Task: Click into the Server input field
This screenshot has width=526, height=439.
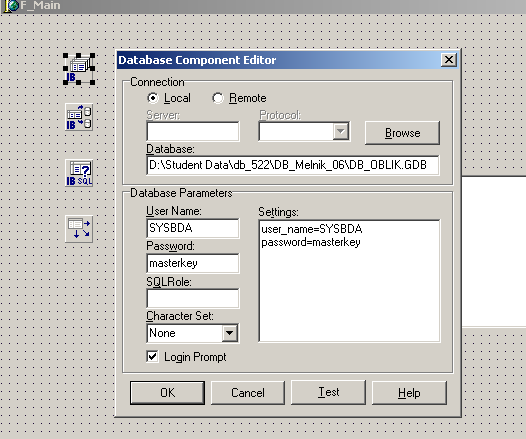Action: (x=193, y=131)
